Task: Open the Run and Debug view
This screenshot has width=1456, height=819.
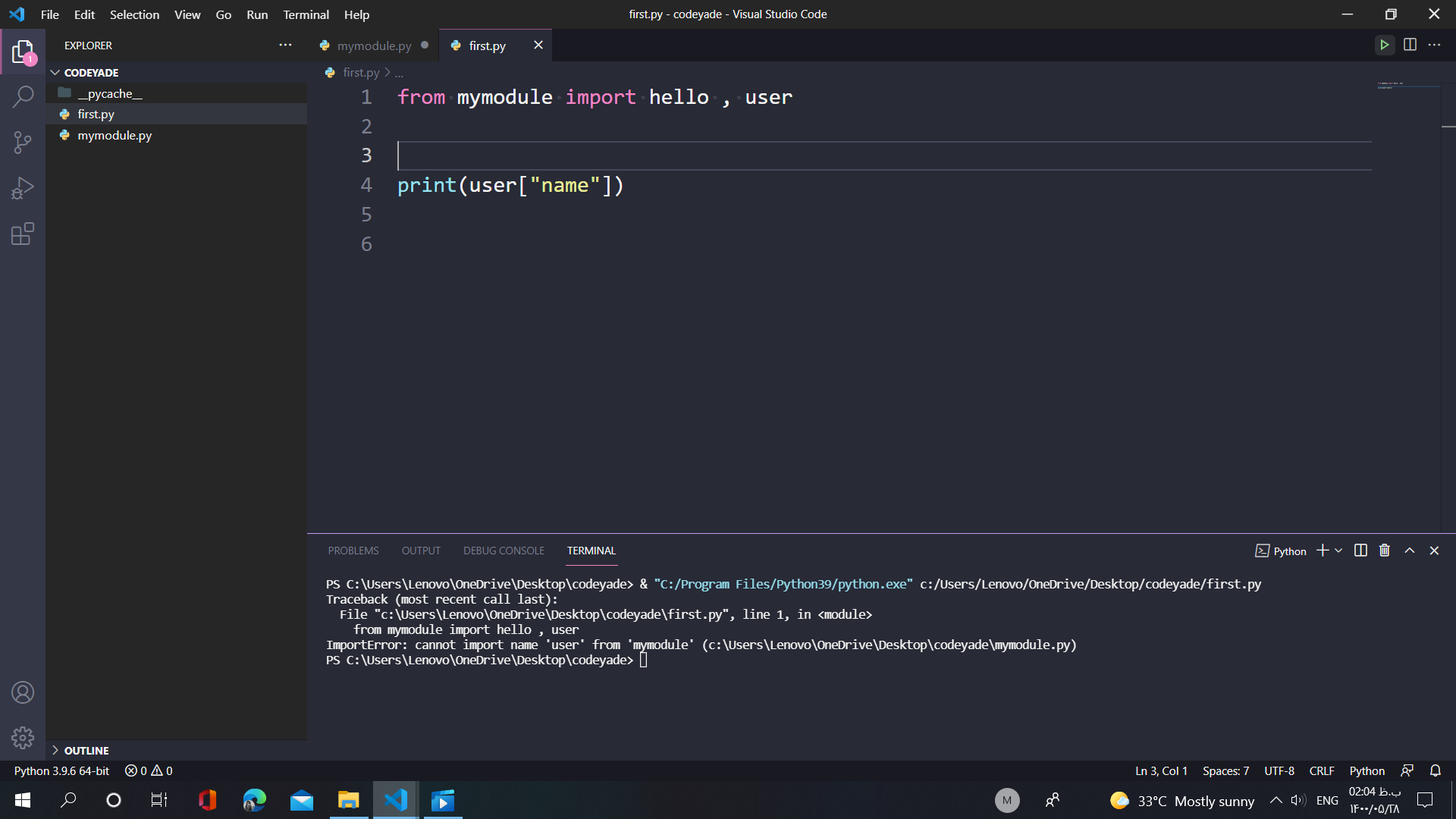Action: point(23,188)
